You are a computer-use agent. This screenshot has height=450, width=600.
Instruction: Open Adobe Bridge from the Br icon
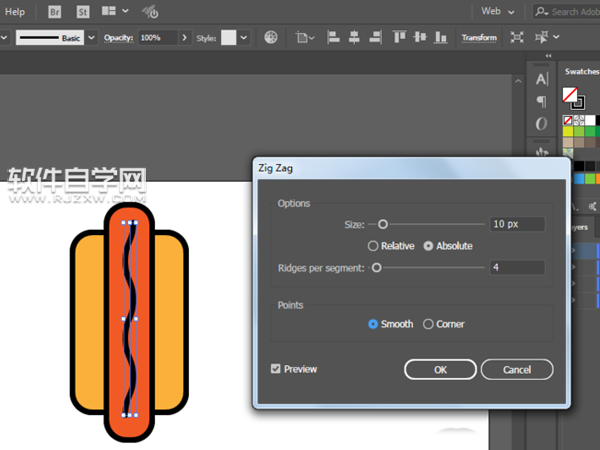[54, 12]
